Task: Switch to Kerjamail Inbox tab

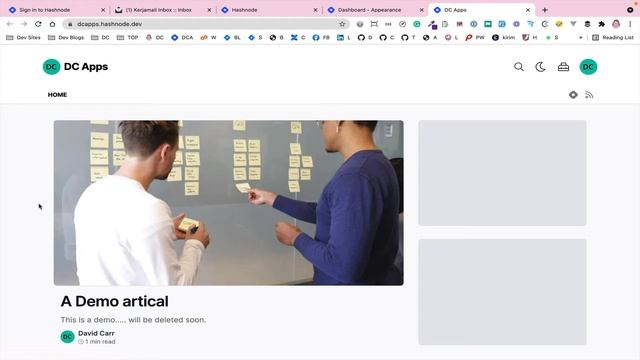Action: 162,9
